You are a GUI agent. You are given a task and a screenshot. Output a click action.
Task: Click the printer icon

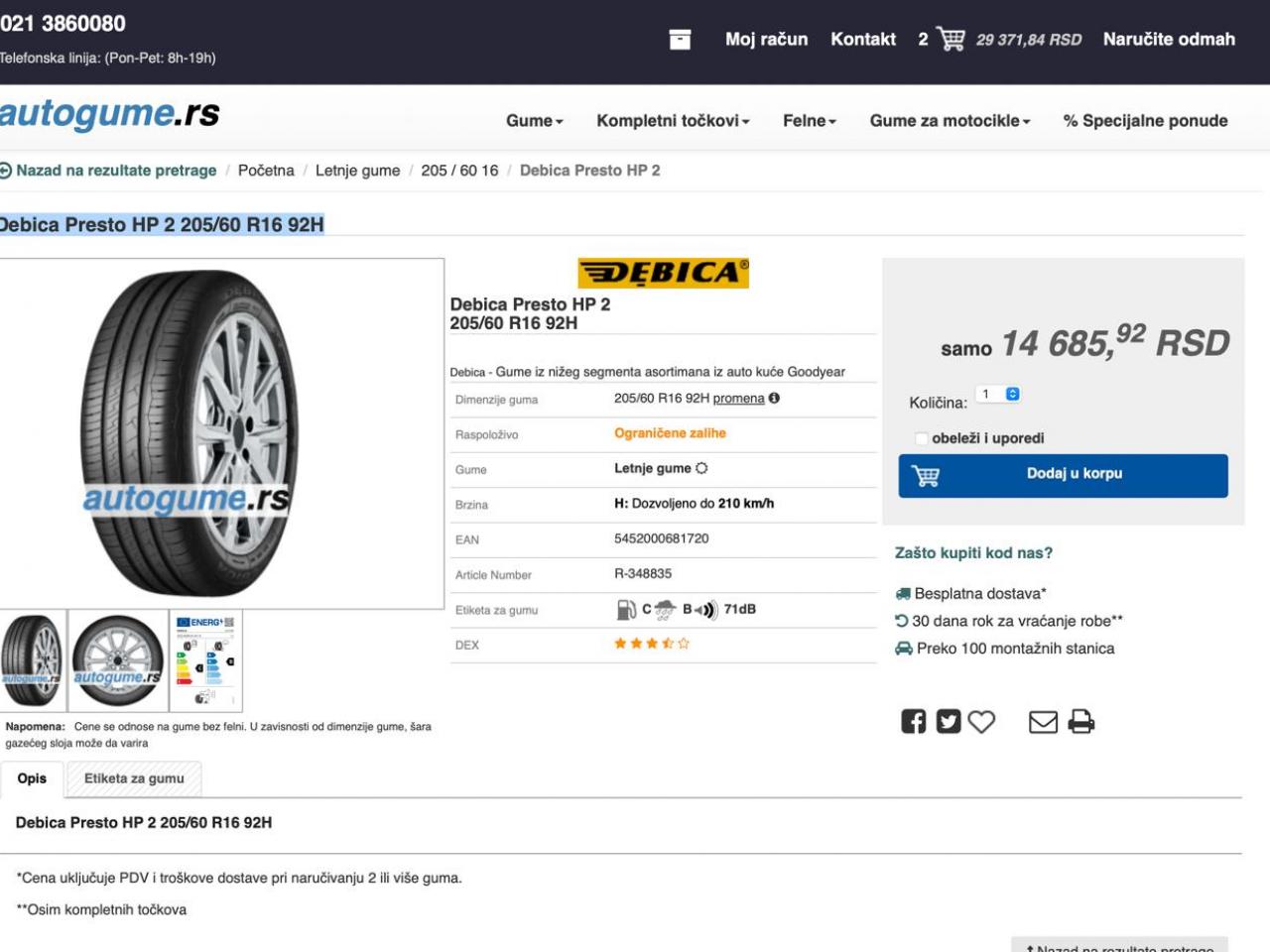[x=1080, y=721]
